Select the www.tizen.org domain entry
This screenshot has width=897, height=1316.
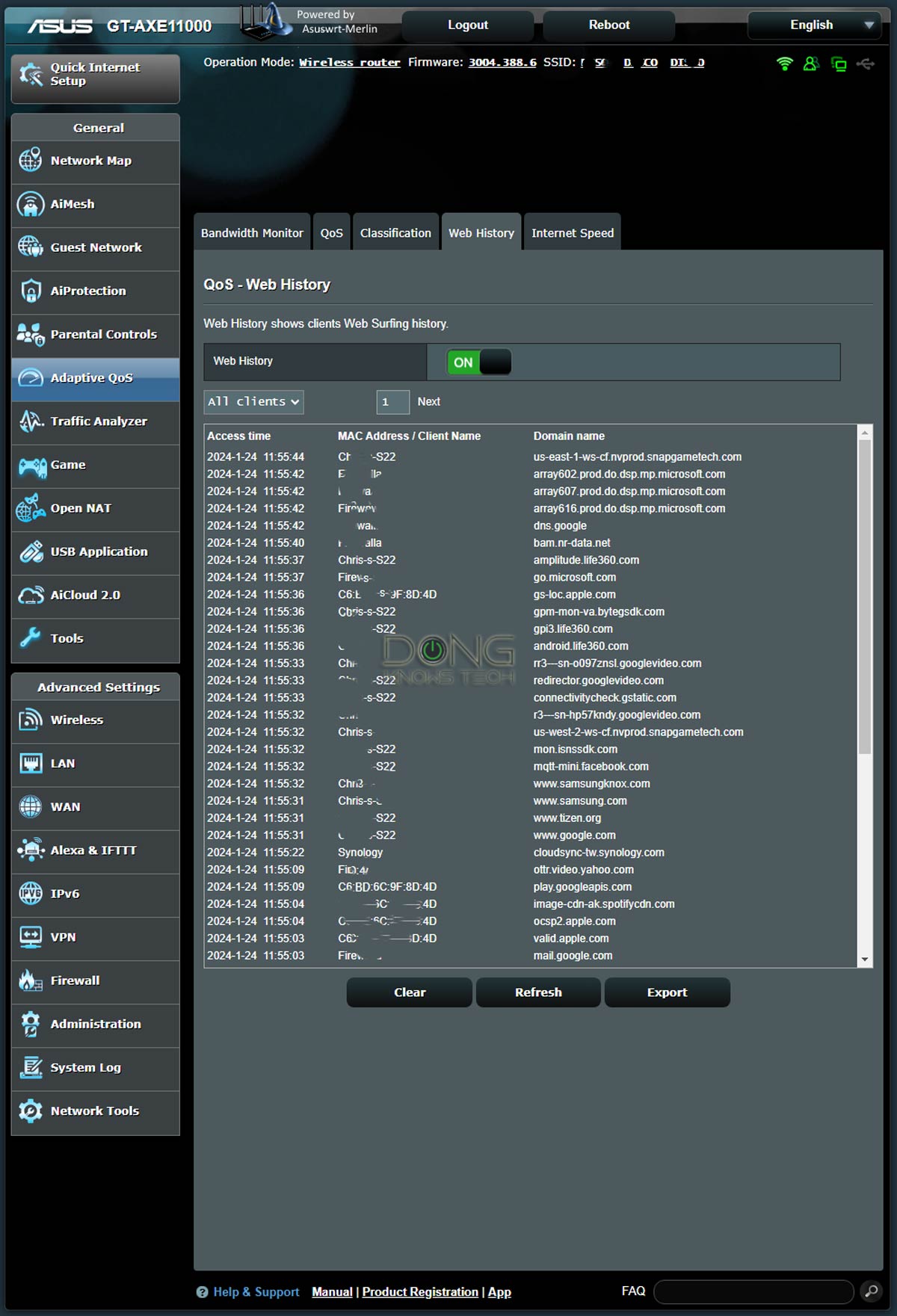coord(567,818)
